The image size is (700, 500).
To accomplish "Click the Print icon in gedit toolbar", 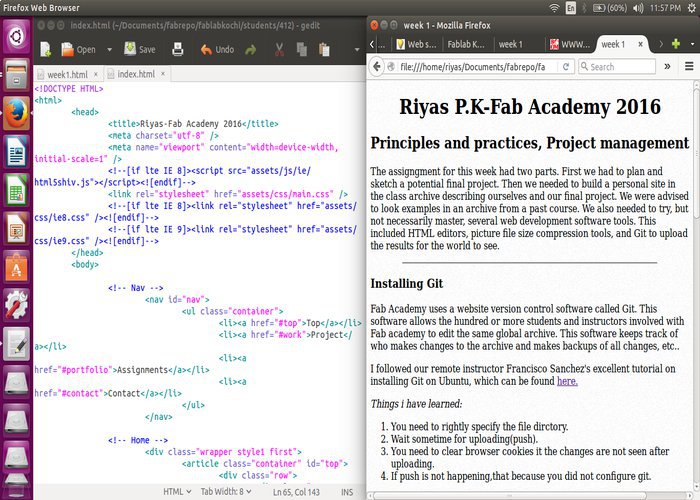I will 178,49.
